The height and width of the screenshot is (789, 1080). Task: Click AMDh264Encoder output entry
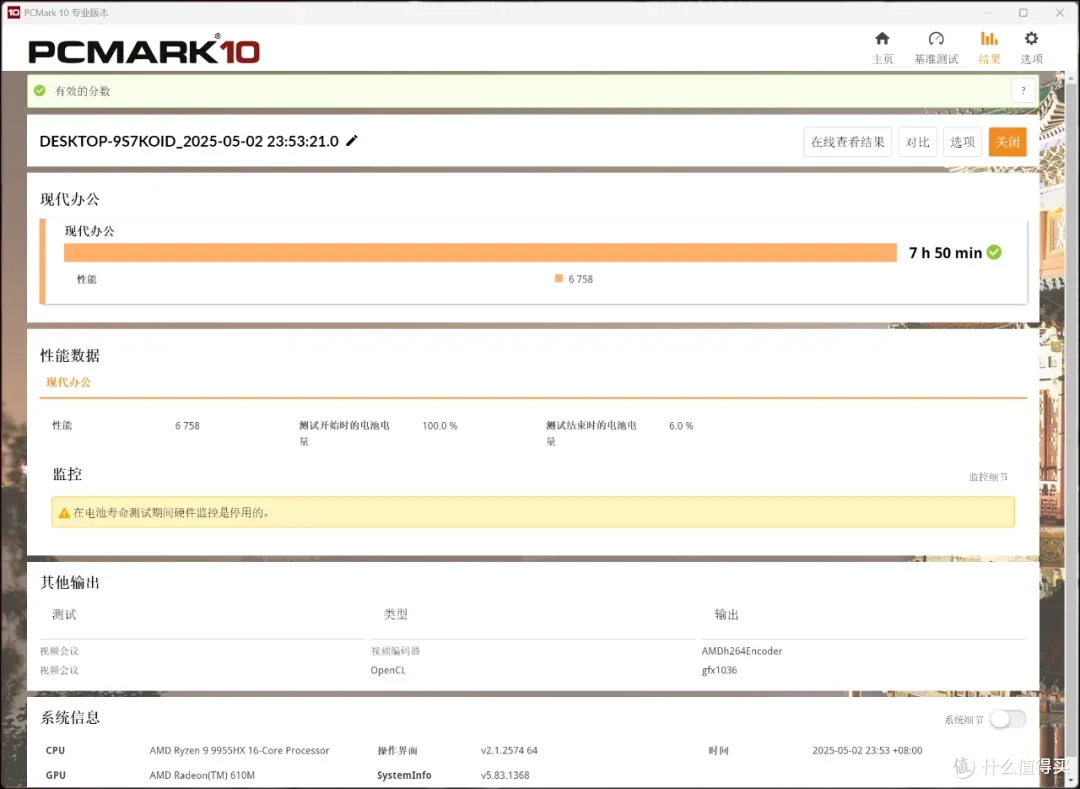(x=742, y=651)
